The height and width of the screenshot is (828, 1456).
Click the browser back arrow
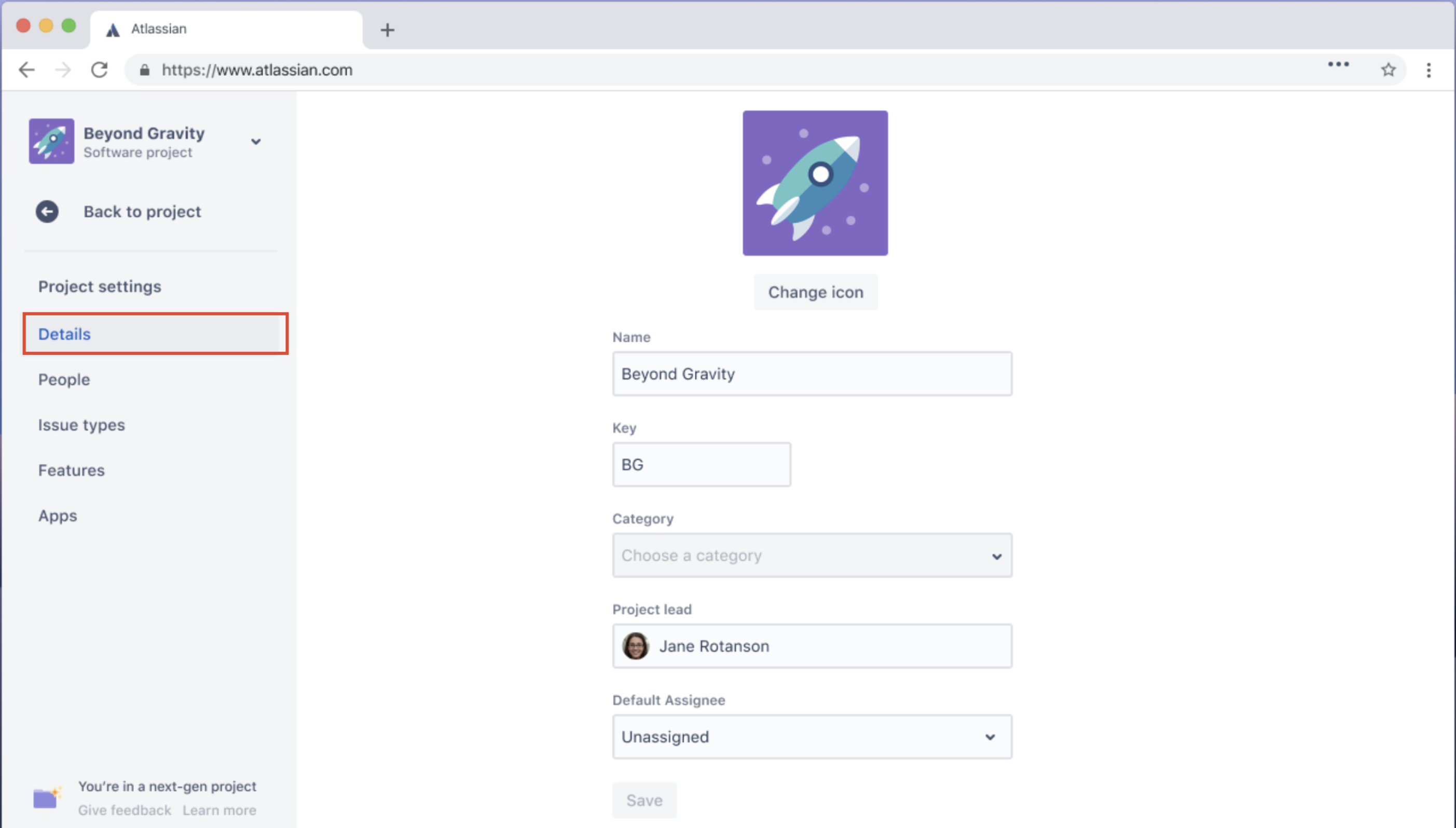pyautogui.click(x=27, y=70)
